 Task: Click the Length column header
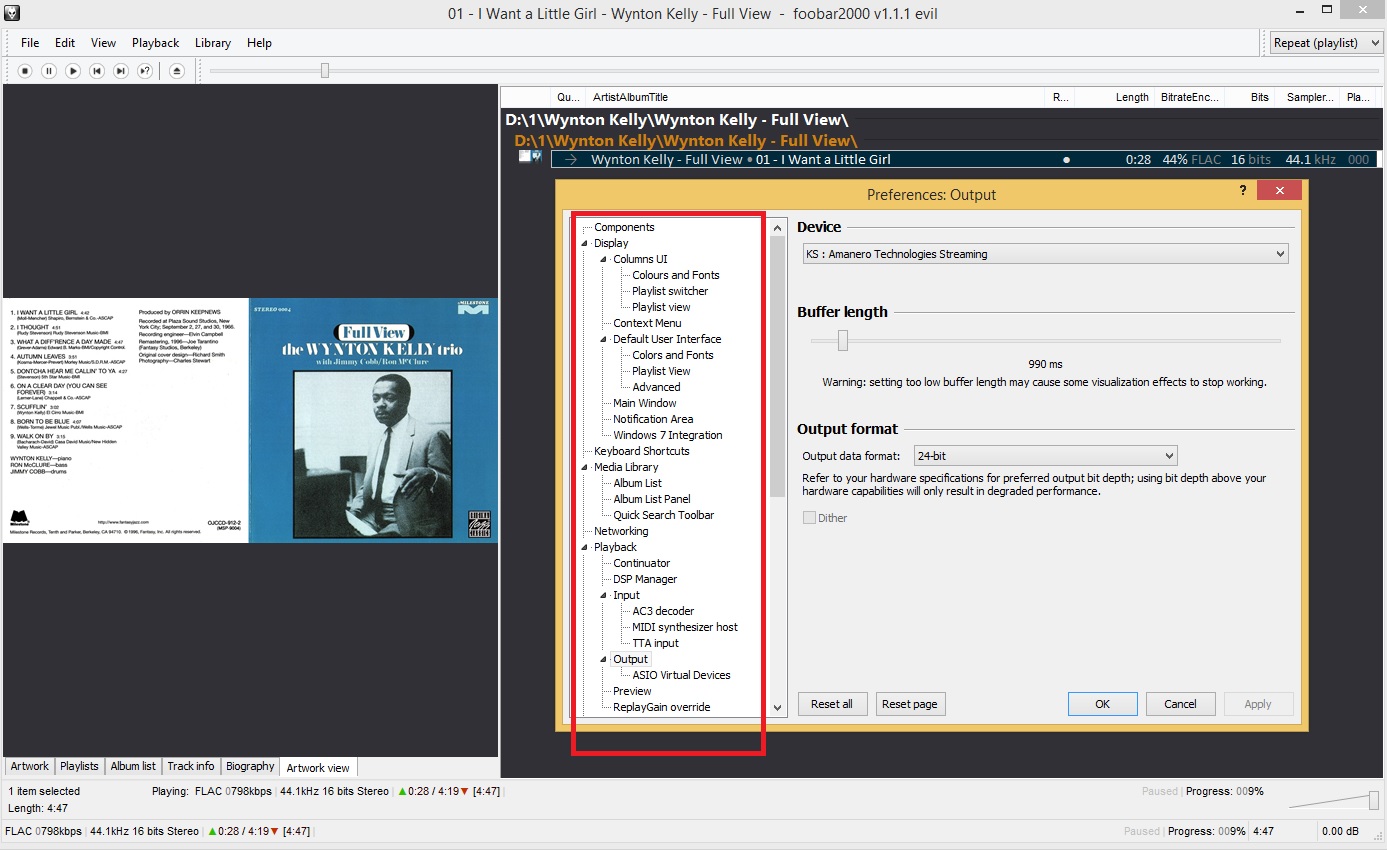click(x=1115, y=97)
